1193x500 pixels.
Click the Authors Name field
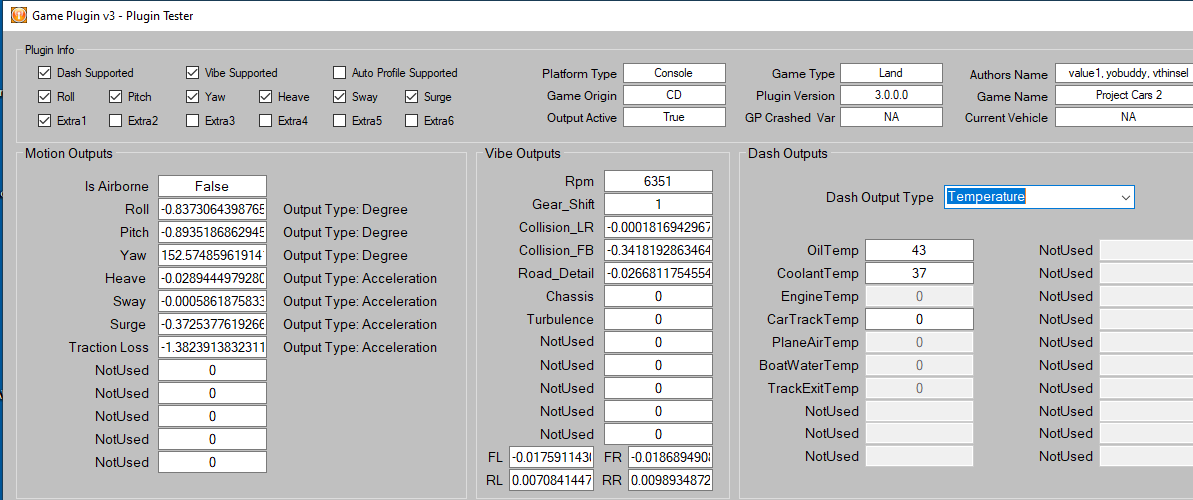coord(1124,73)
